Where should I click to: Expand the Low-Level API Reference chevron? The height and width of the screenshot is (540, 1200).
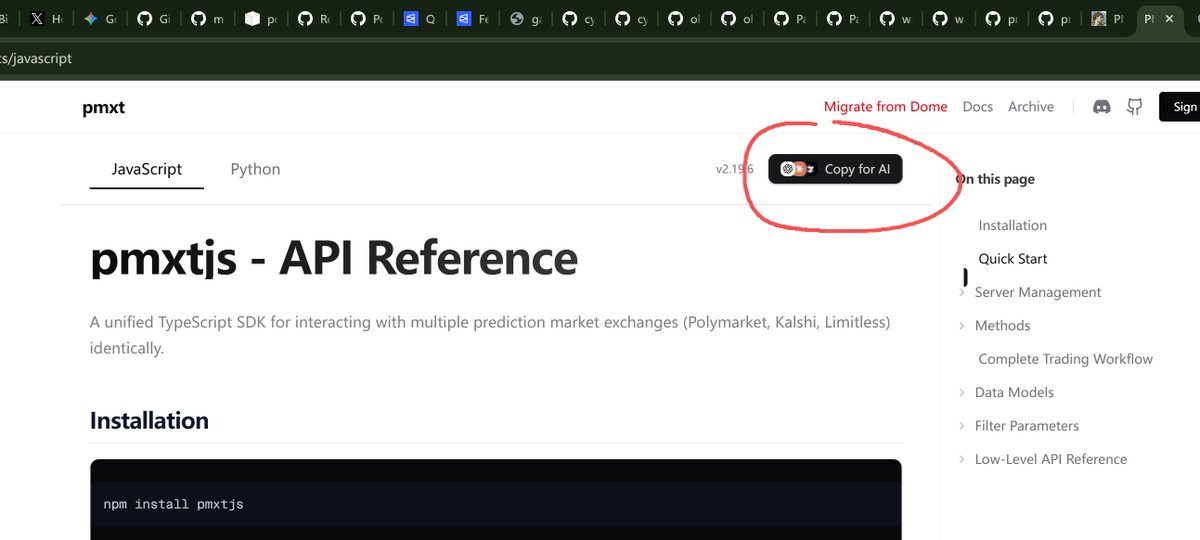(962, 460)
